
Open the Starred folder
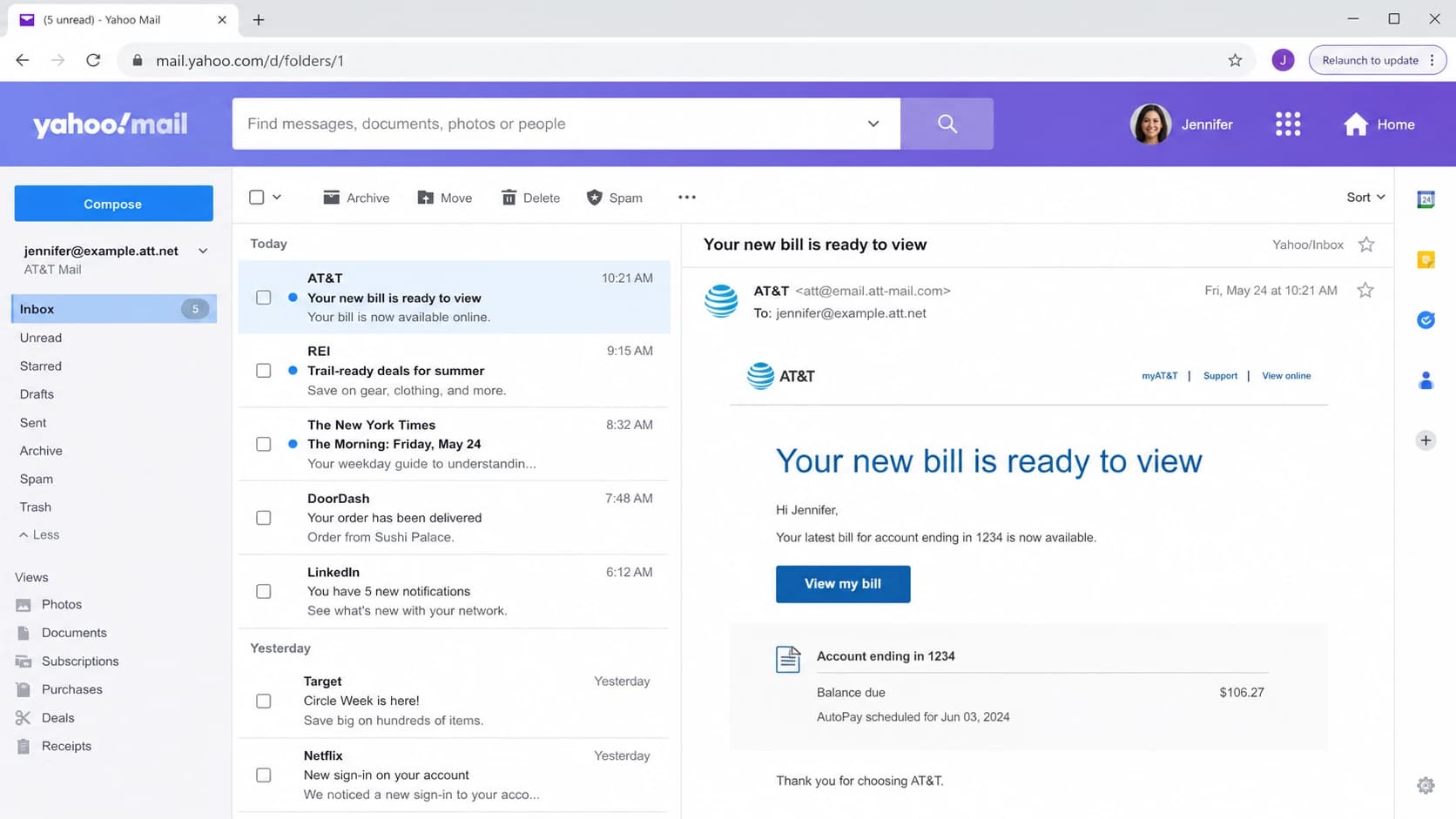(41, 366)
